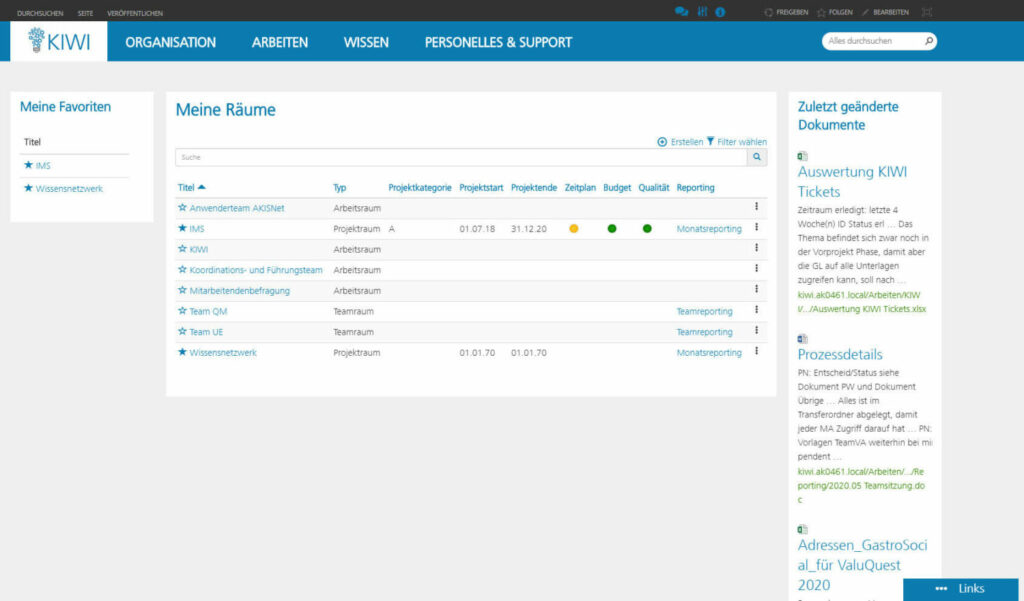Click the Erstellen button
The width and height of the screenshot is (1024, 601).
click(680, 142)
